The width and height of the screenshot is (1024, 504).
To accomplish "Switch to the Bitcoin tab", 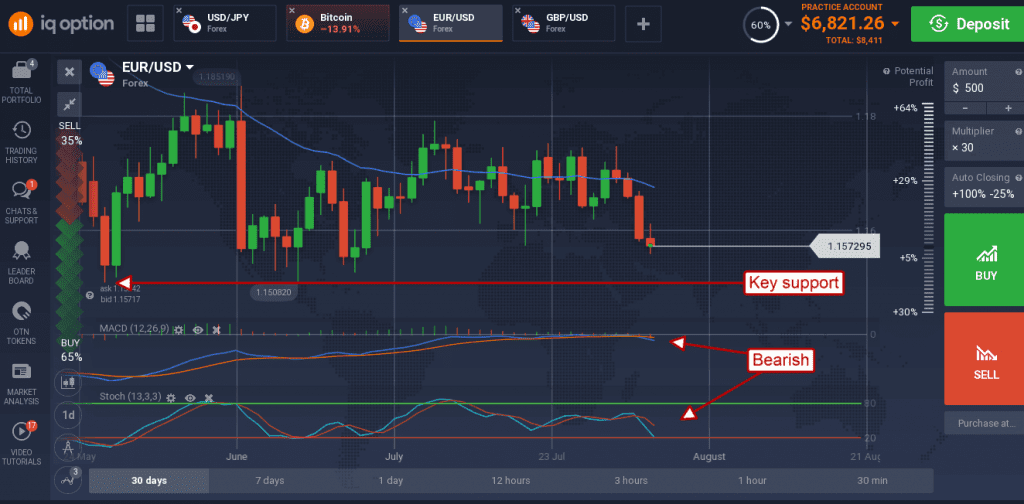I will [338, 24].
